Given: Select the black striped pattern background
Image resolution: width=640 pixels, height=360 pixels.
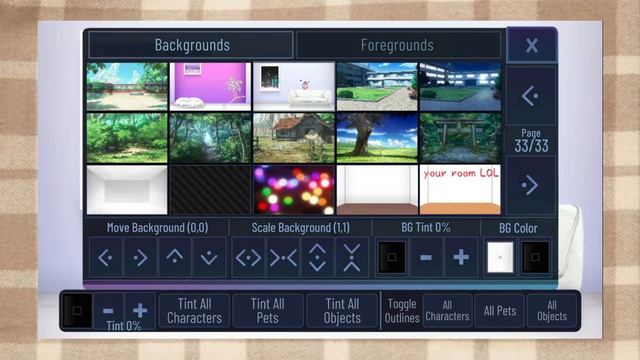Looking at the screenshot, I should click(x=210, y=190).
